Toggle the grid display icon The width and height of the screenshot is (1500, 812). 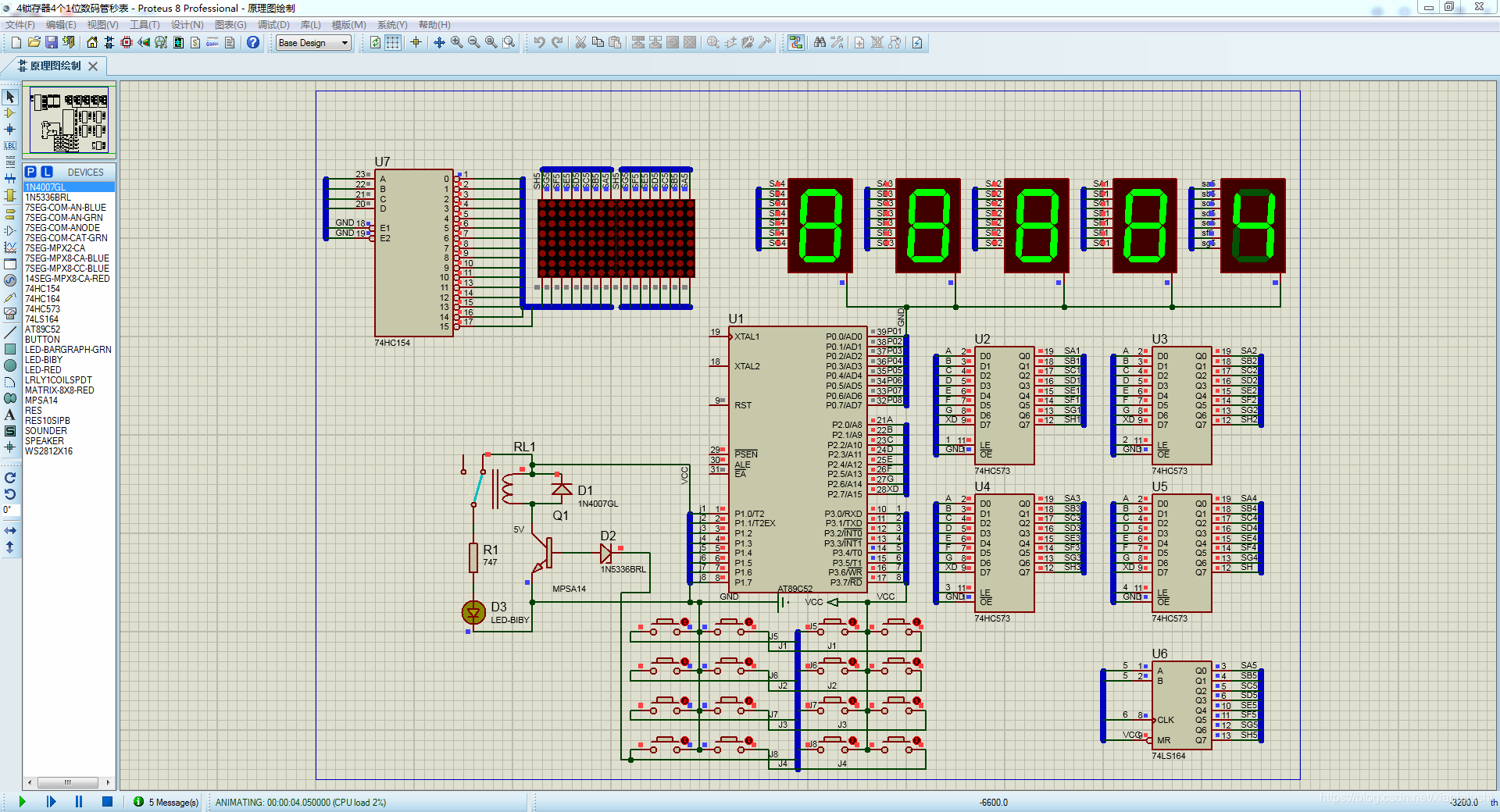coord(393,42)
